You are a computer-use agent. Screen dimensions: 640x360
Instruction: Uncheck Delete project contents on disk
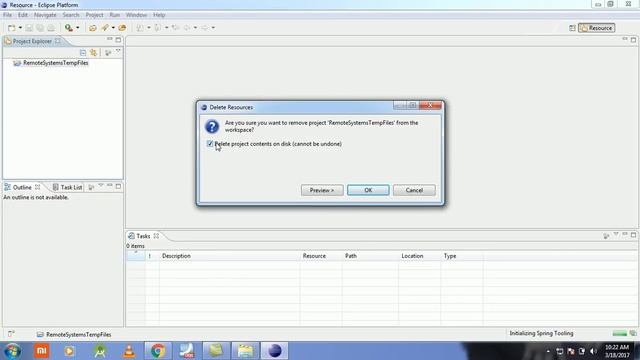[x=210, y=144]
